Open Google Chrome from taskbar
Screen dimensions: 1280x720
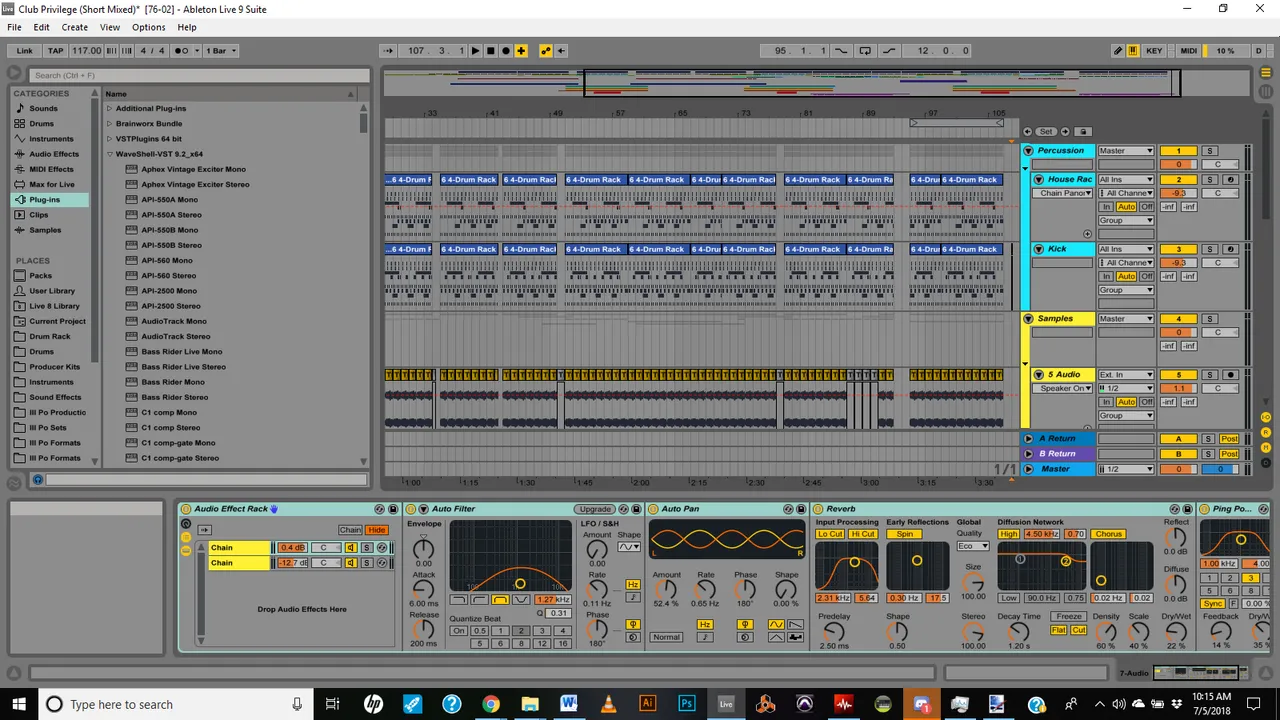tap(490, 704)
